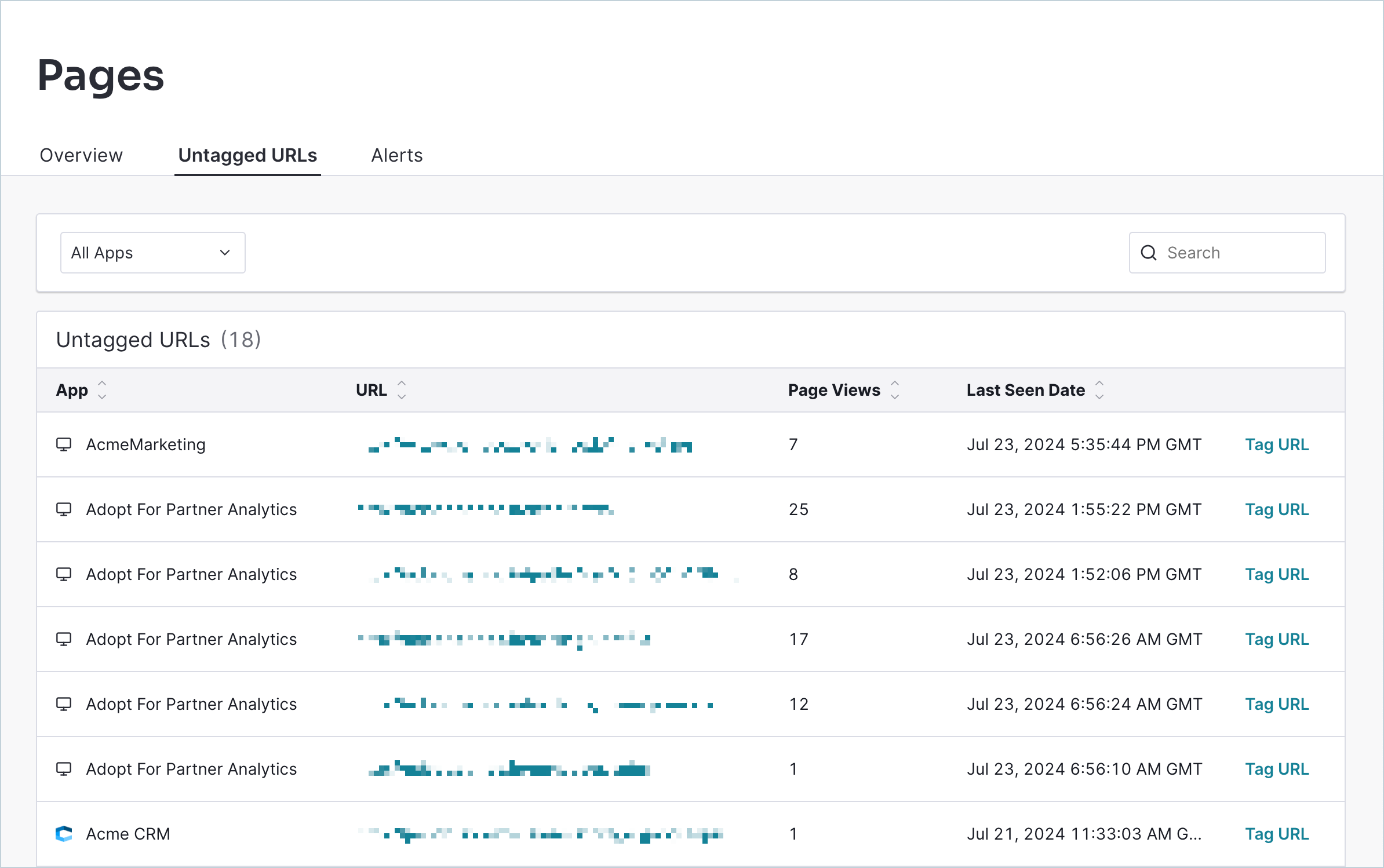Click Adopt For Partner Analytics in 25 views row
This screenshot has height=868, width=1384.
tap(191, 509)
